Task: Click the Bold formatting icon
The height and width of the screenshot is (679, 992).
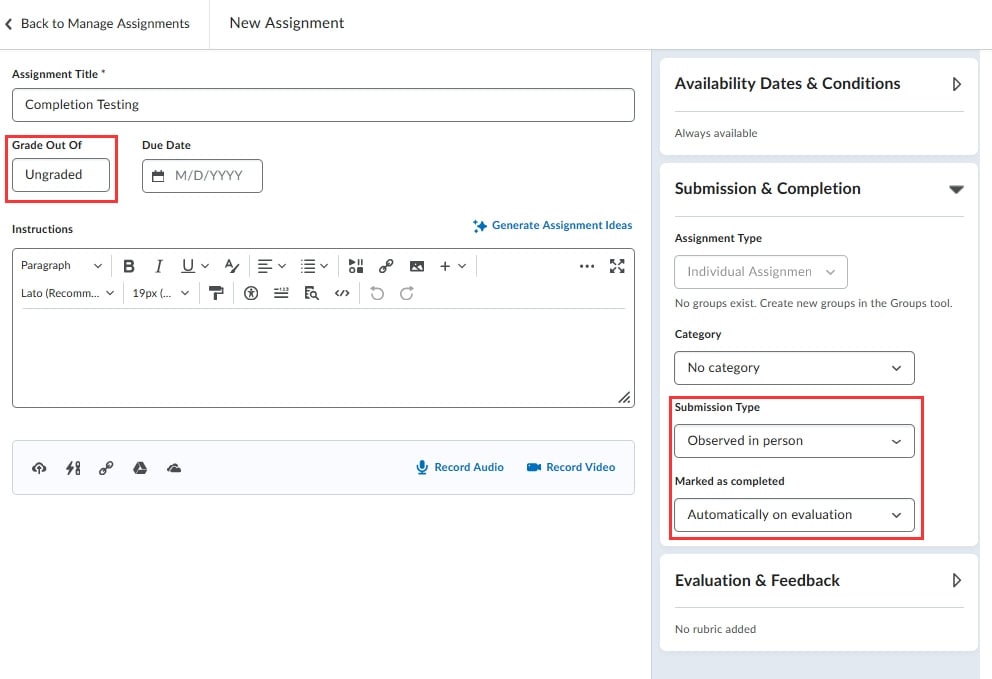Action: pyautogui.click(x=128, y=266)
